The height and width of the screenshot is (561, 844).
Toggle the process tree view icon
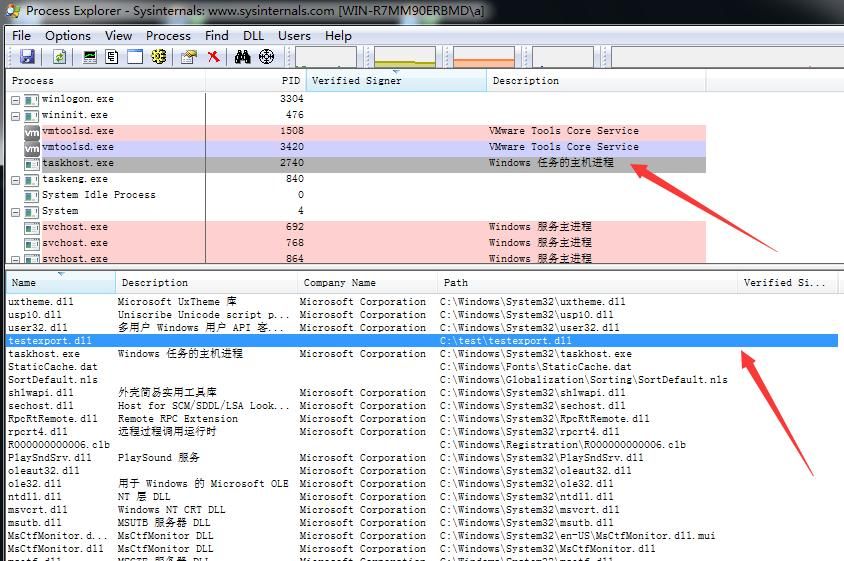(112, 57)
